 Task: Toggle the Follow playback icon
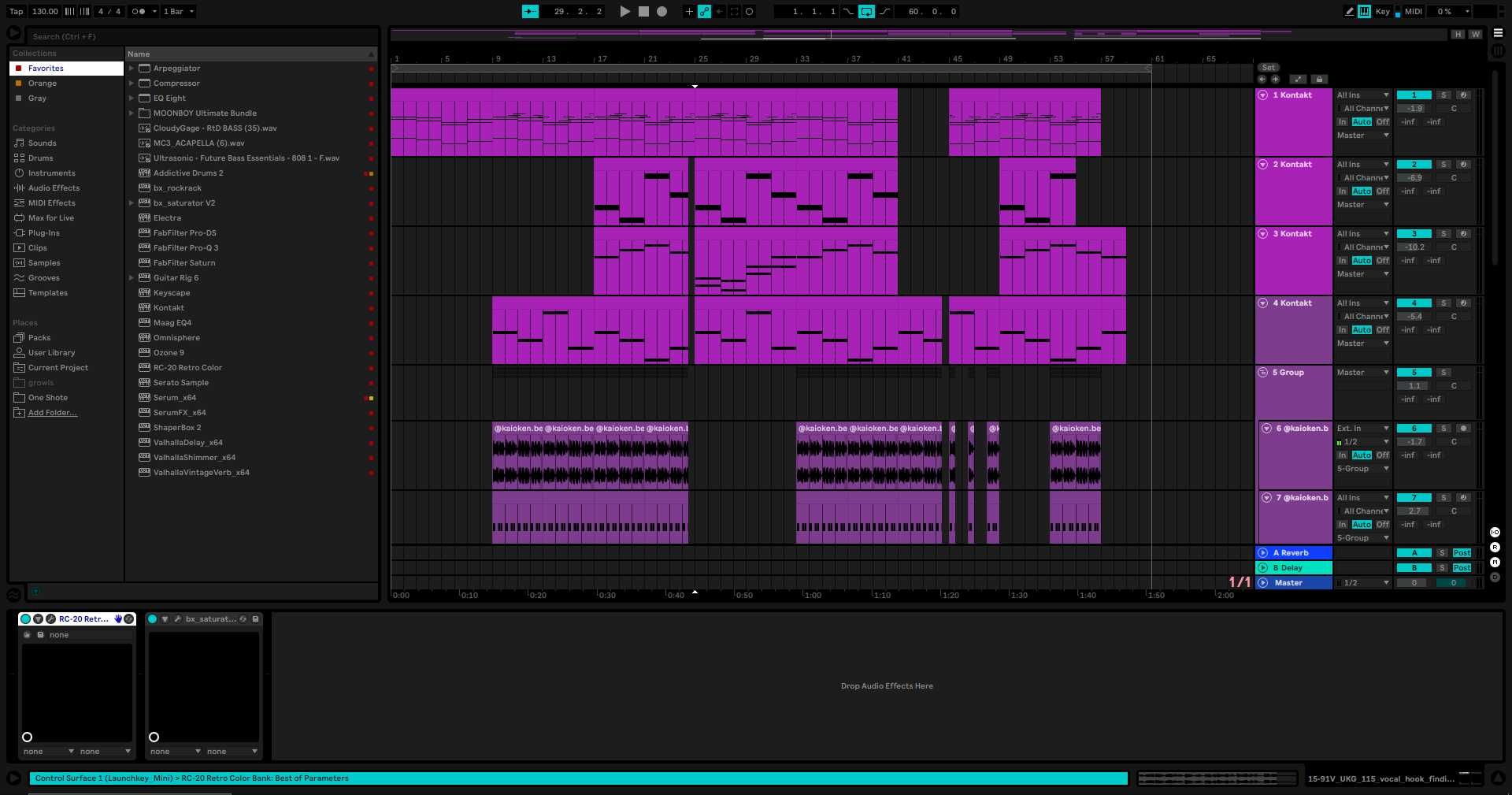point(530,11)
